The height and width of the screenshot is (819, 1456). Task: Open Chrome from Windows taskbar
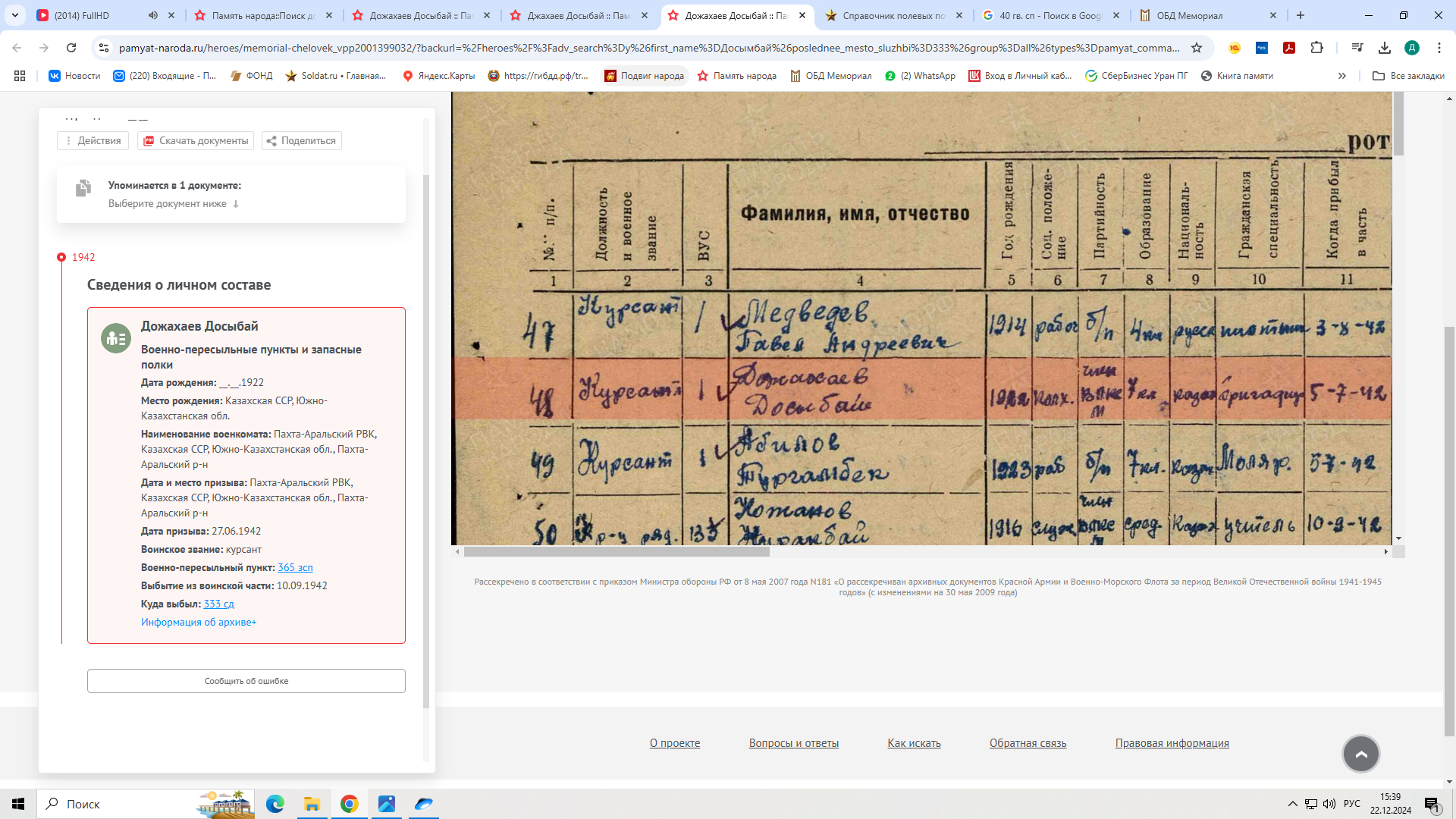(x=349, y=804)
